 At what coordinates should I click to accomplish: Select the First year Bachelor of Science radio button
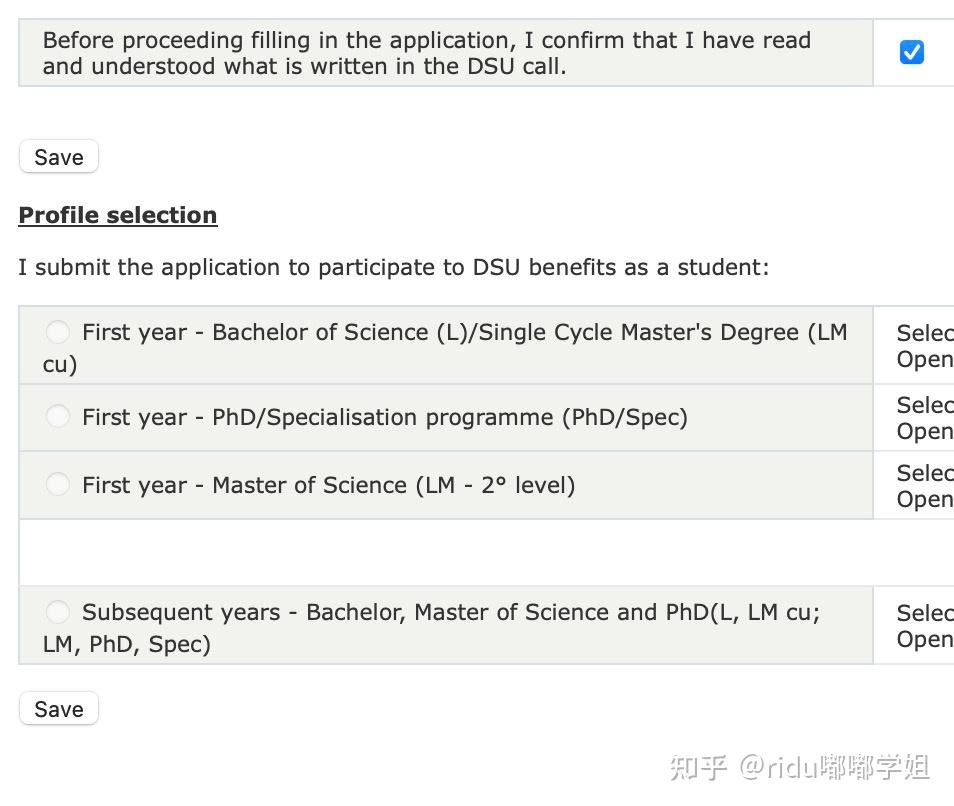click(x=58, y=332)
